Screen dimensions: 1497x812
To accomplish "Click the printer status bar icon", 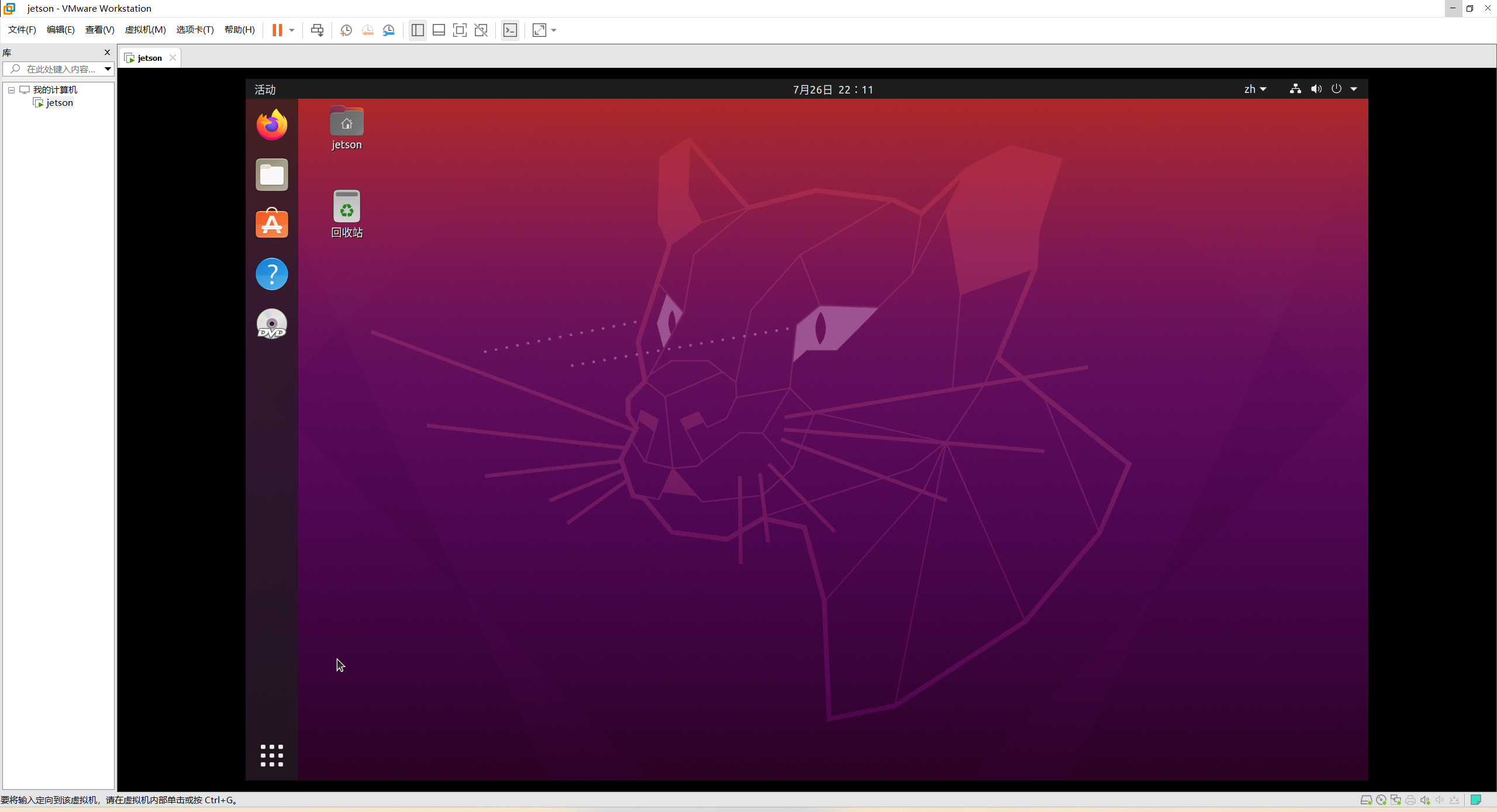I will point(1410,800).
